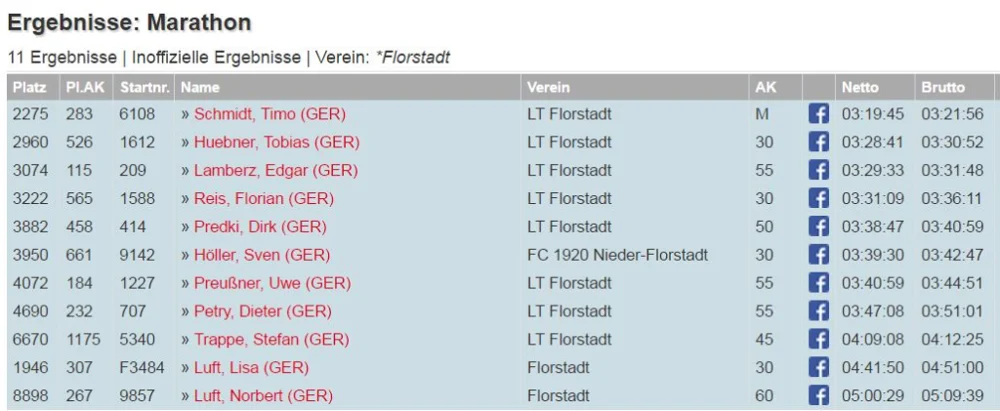
Task: Open Luft, Norbert (GER) result link
Action: point(263,396)
